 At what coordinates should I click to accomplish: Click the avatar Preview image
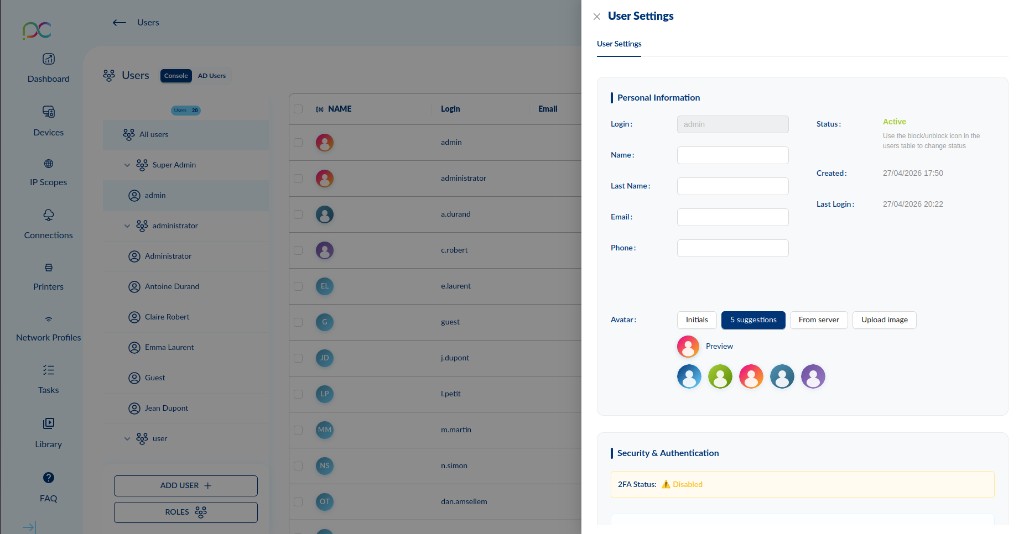(x=688, y=347)
